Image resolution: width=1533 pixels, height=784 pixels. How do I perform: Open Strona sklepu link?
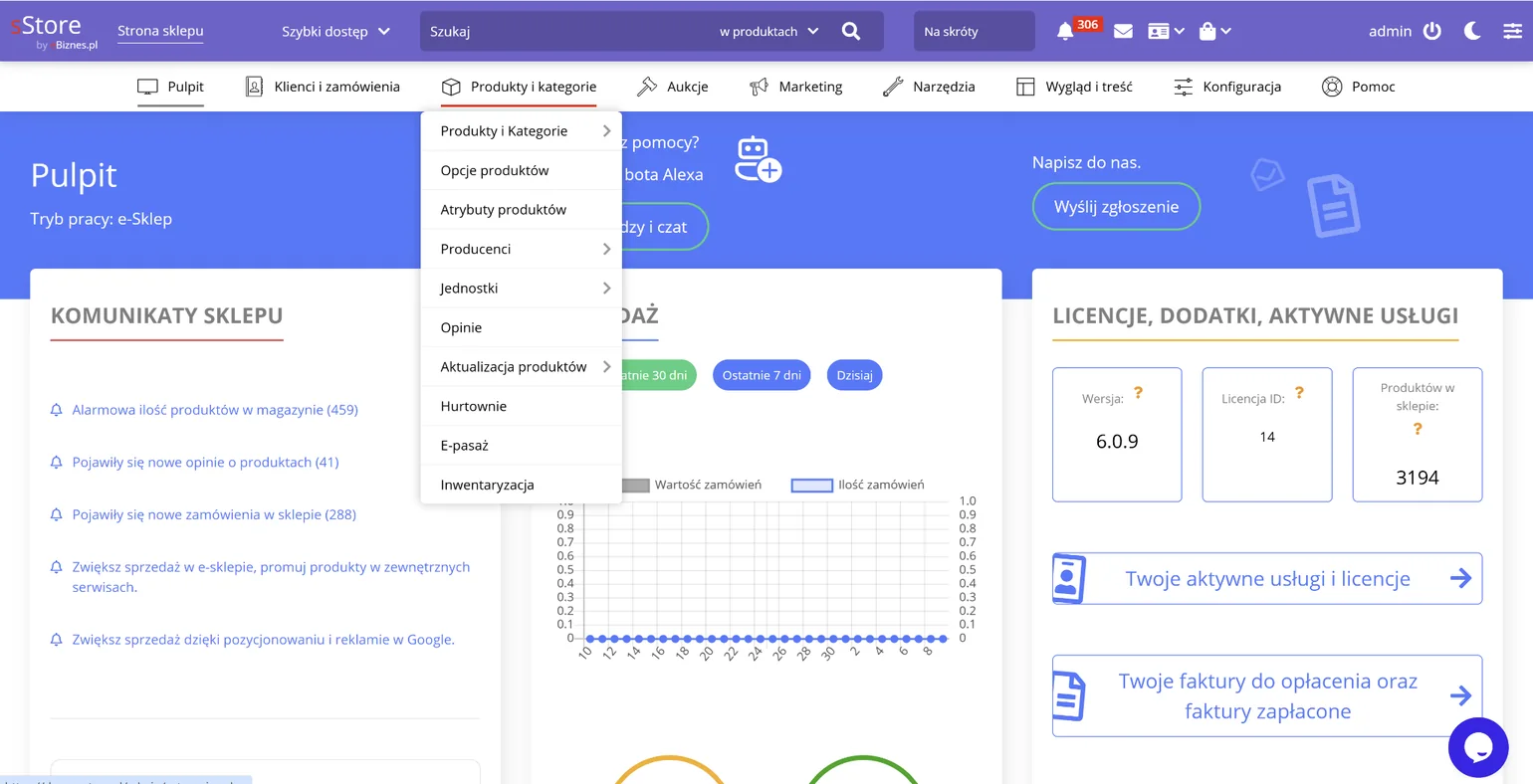click(x=160, y=31)
